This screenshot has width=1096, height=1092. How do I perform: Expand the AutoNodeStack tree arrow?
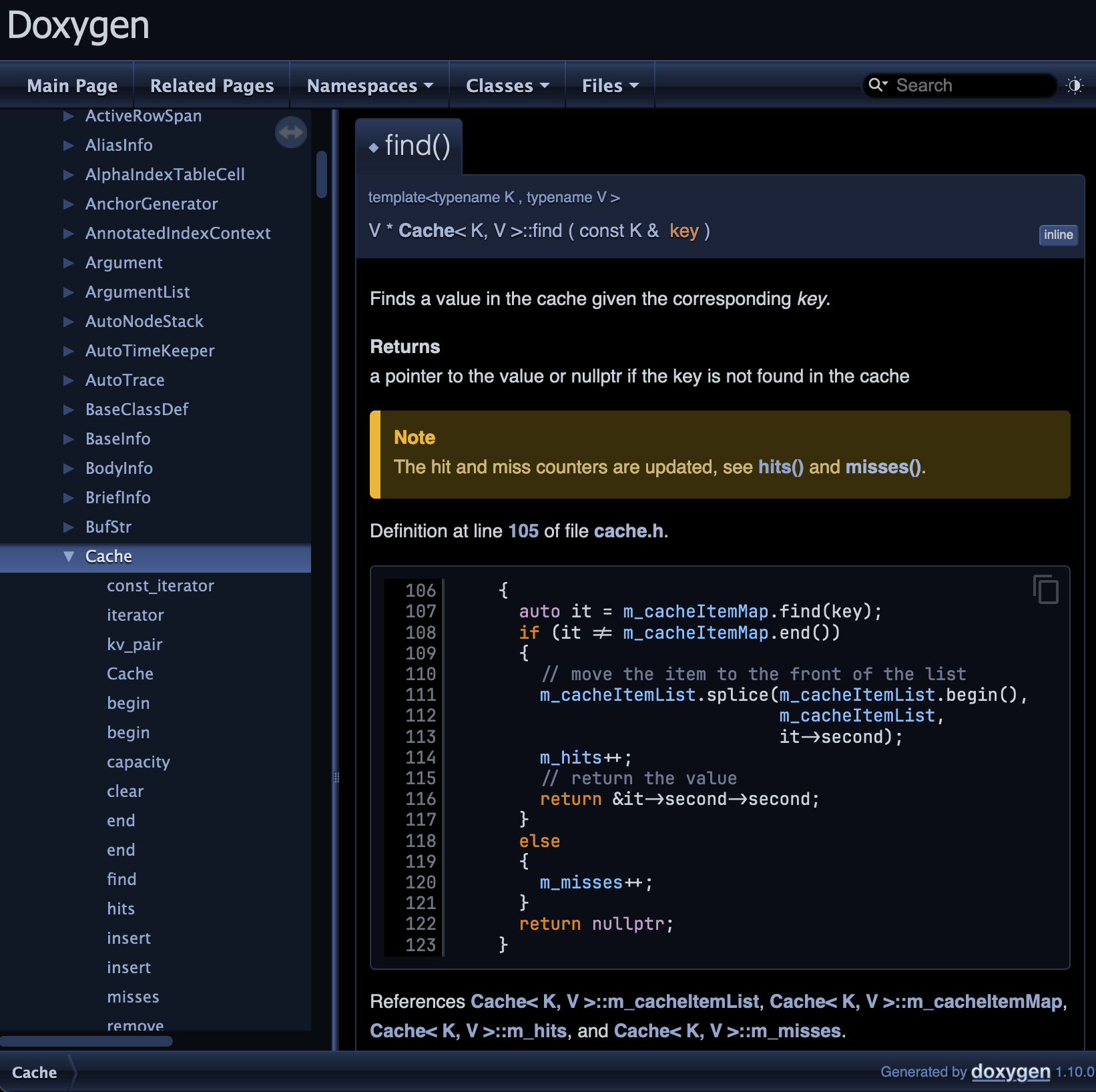pos(68,322)
